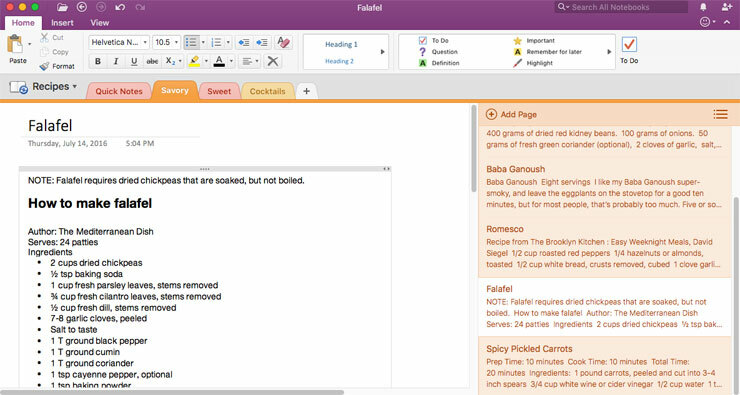Open the Sweet section tab

(x=219, y=92)
